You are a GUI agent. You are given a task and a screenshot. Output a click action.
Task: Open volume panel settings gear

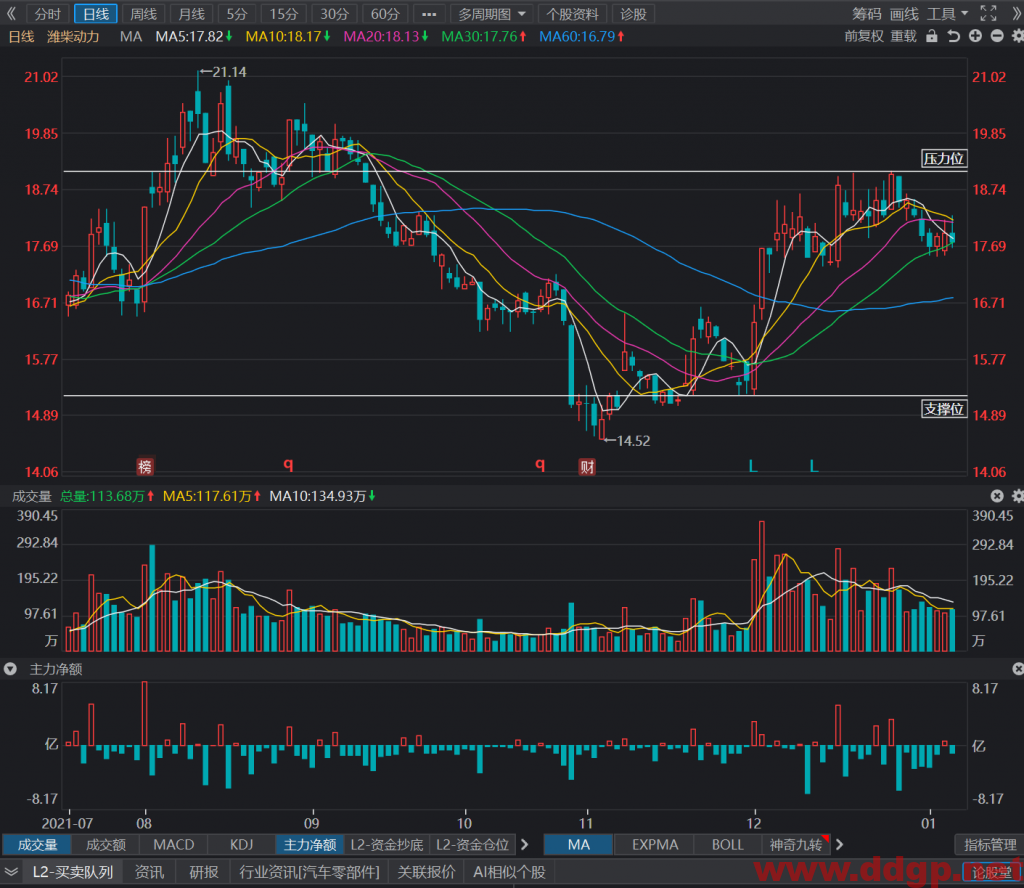[1017, 496]
